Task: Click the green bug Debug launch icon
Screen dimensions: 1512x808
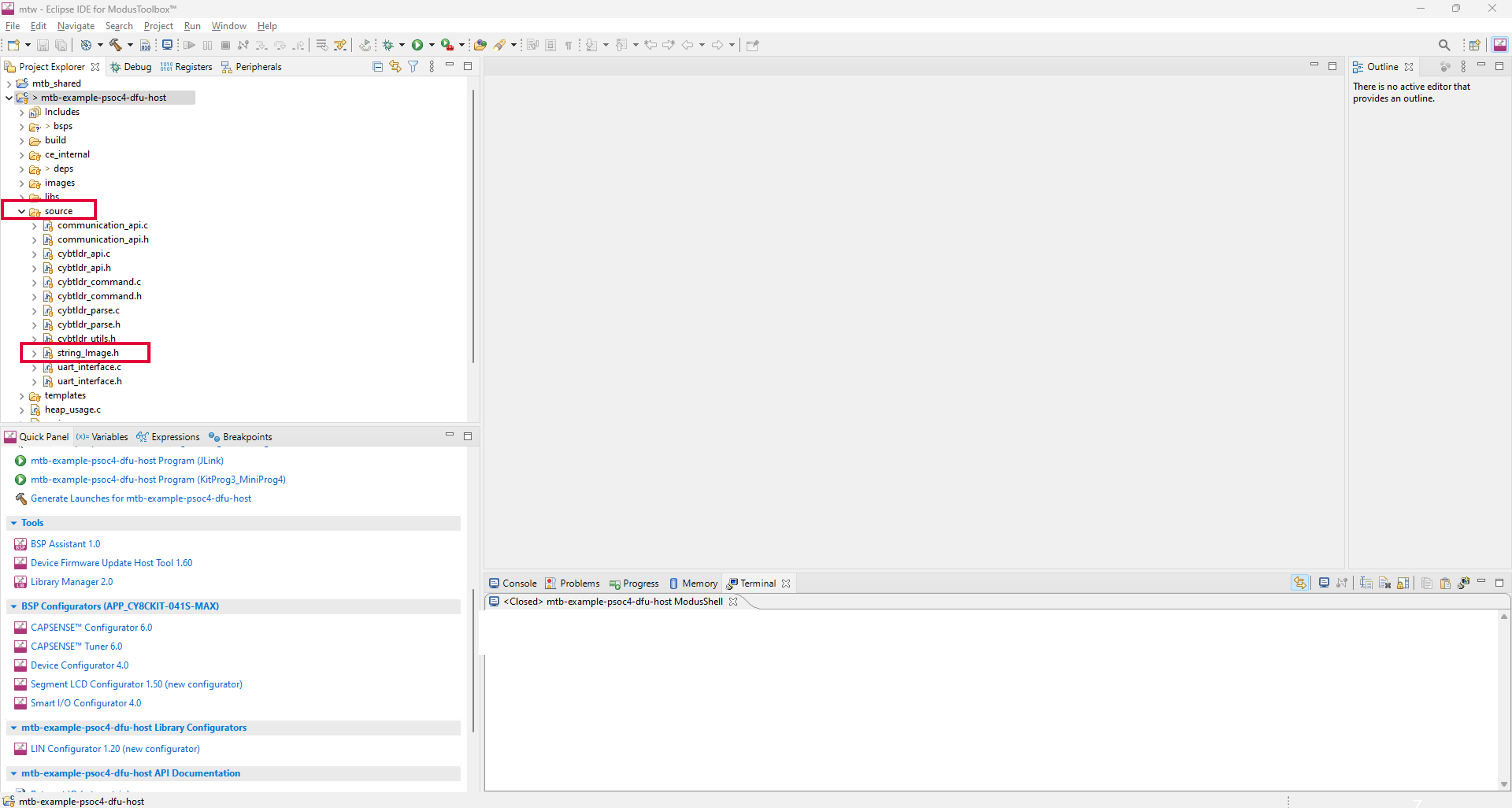Action: coord(388,45)
